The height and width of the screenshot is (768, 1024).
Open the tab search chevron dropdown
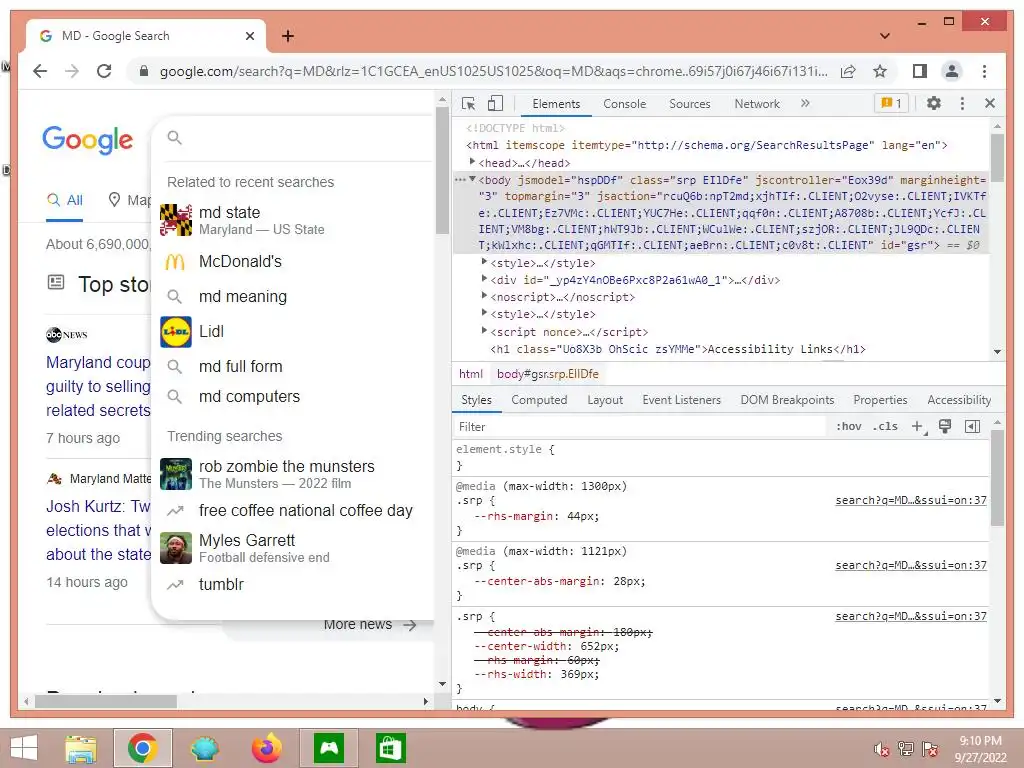point(885,36)
